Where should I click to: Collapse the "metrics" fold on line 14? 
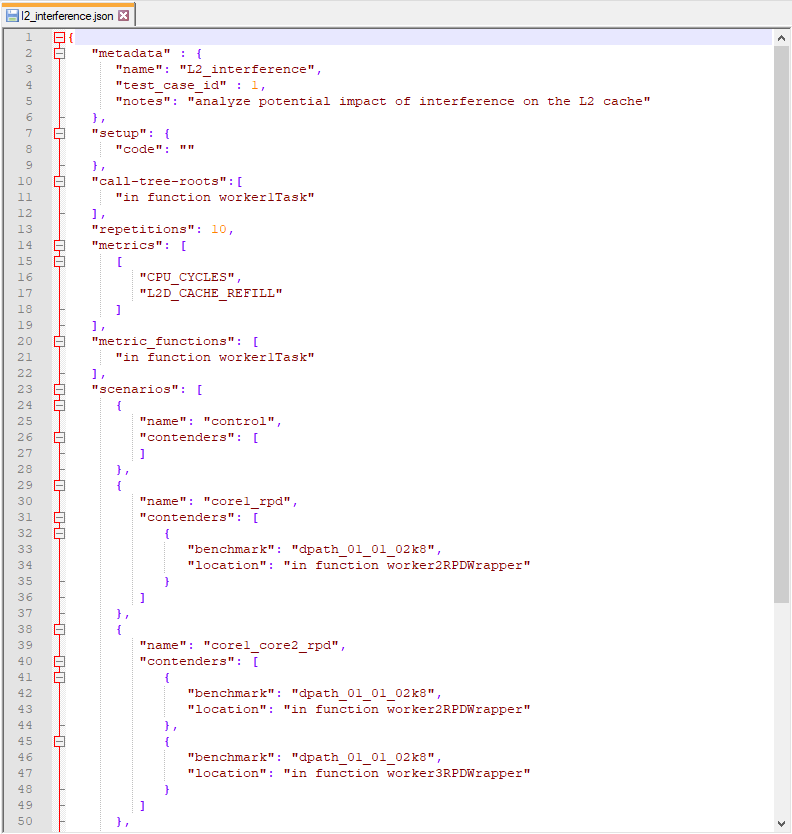(60, 245)
